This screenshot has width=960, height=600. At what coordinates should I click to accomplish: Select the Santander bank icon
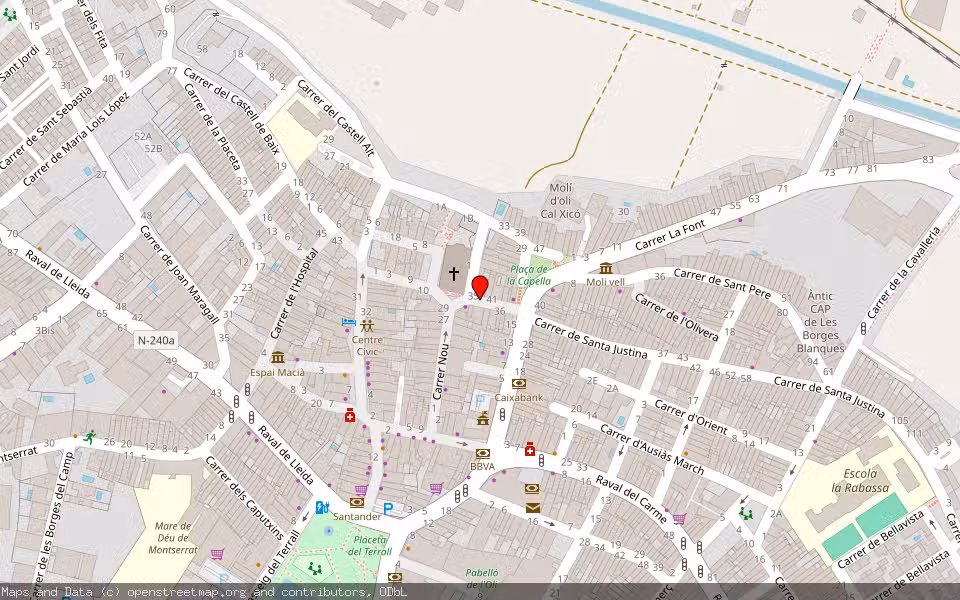pos(355,503)
